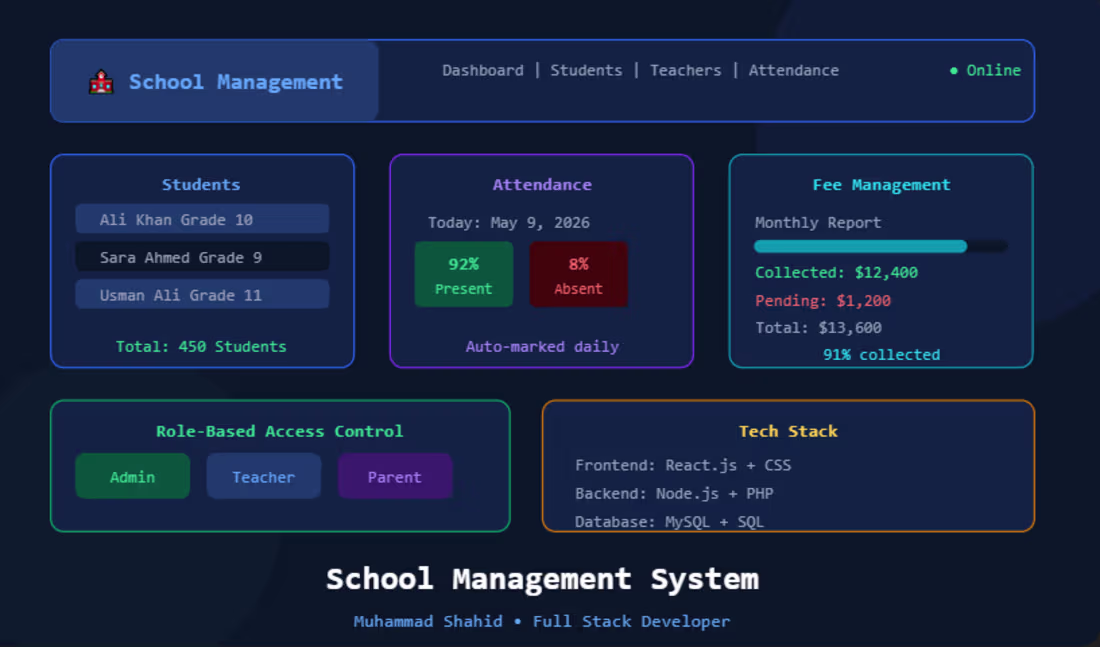This screenshot has height=647, width=1100.
Task: Click the Database: MySQL + SQL line
Action: [x=669, y=521]
